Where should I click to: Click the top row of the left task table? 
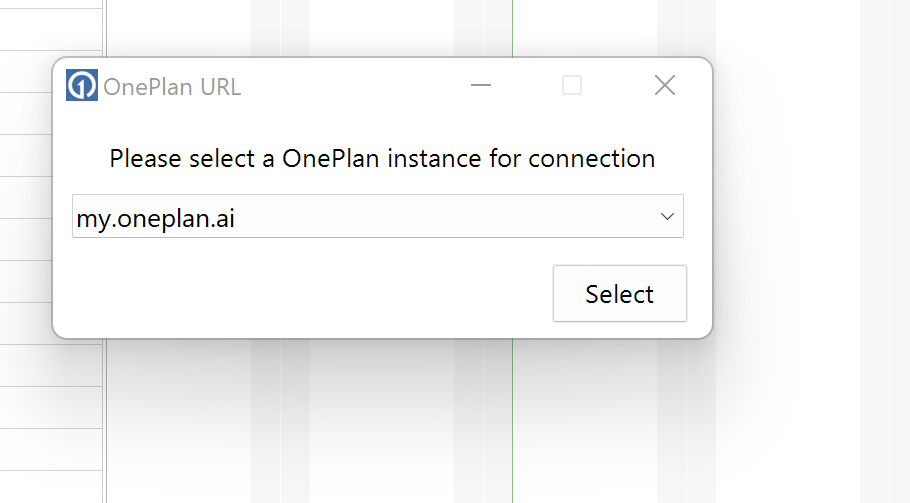coord(51,3)
